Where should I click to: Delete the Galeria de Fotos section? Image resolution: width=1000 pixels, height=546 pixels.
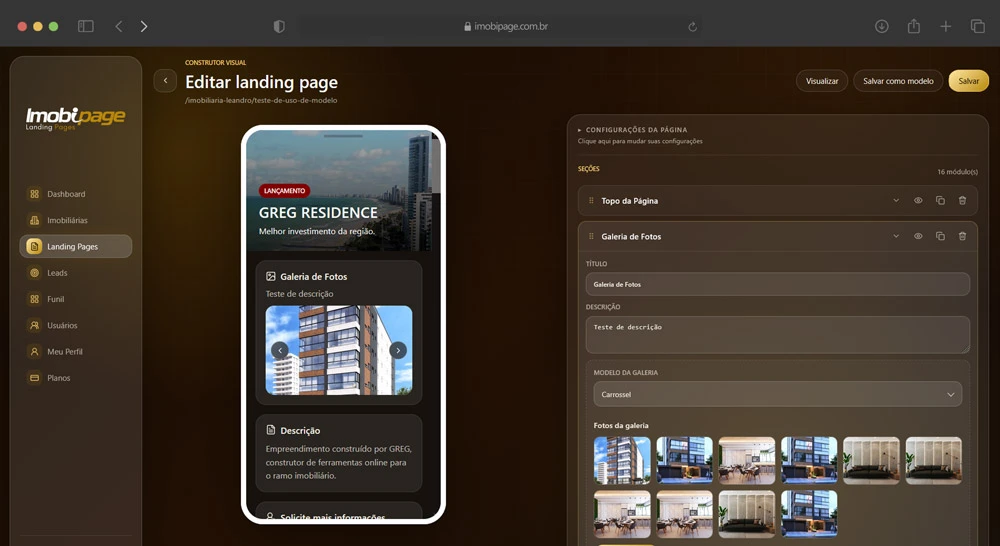click(x=962, y=236)
